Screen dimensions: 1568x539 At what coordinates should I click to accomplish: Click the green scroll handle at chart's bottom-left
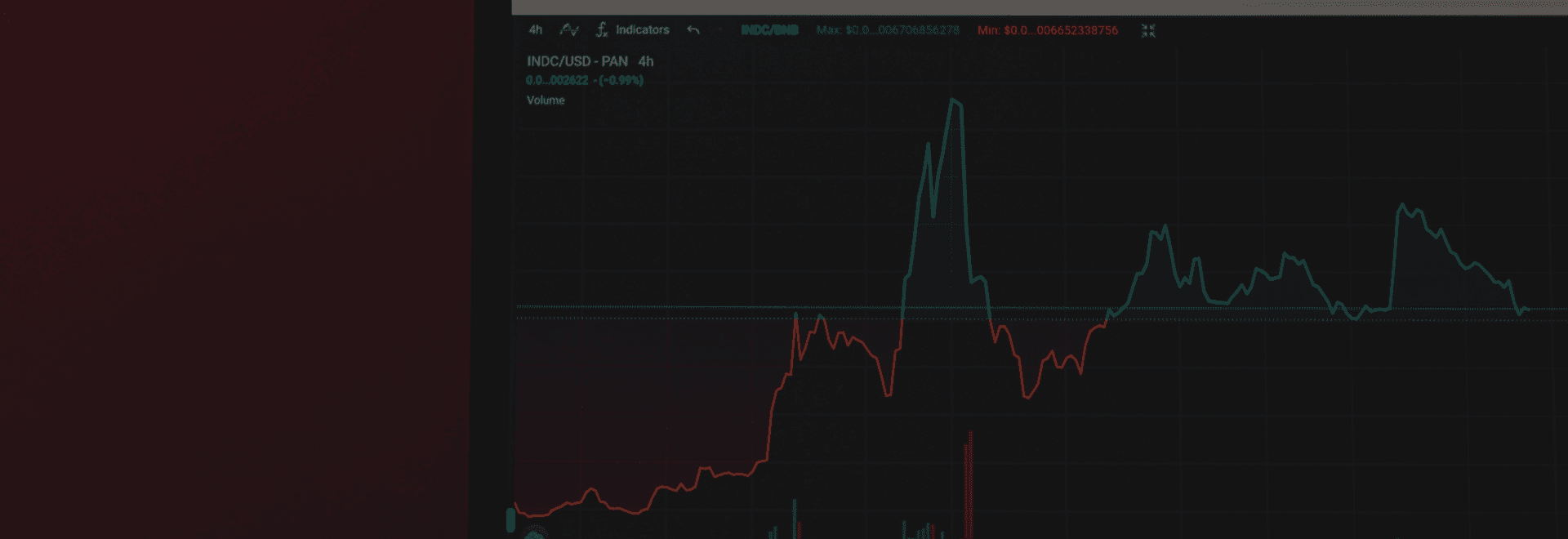[x=511, y=519]
